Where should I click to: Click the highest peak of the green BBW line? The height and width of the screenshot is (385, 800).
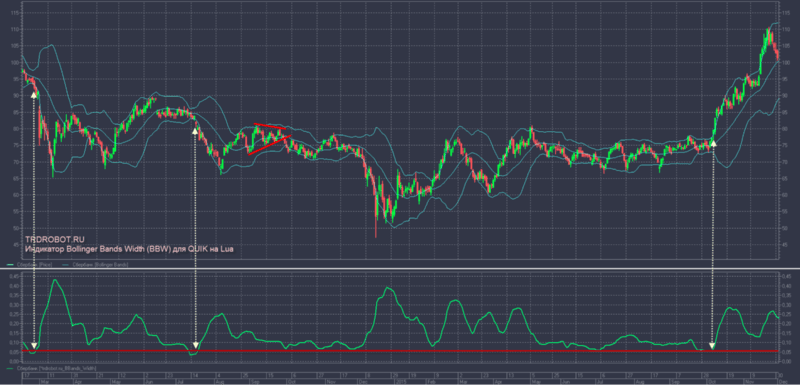[55, 279]
